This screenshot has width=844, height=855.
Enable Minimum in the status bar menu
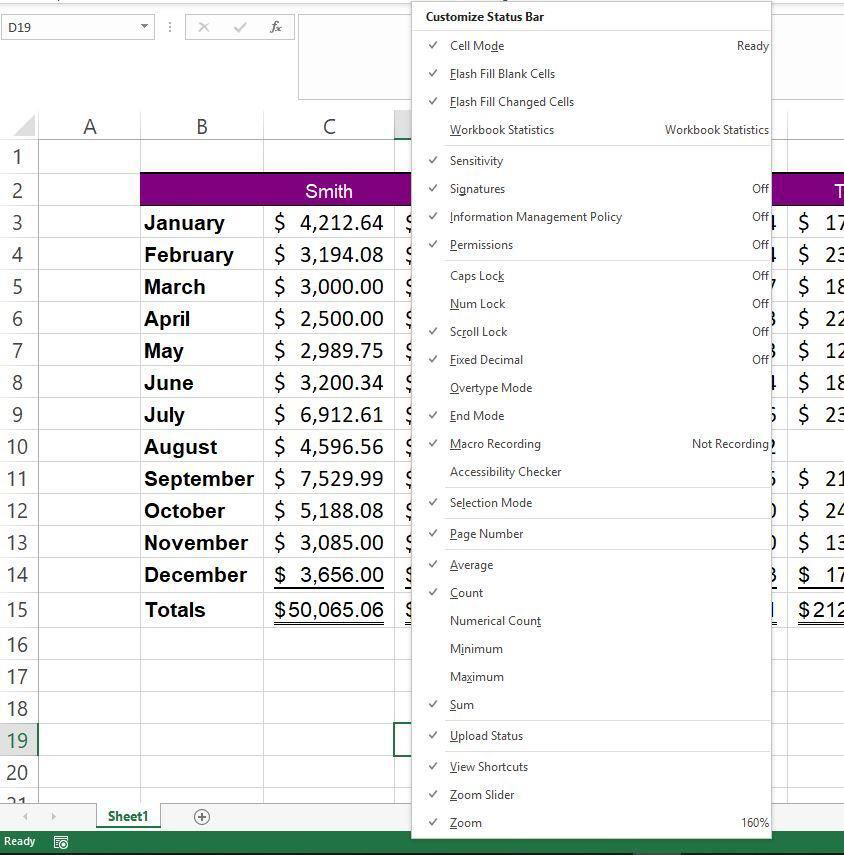(476, 648)
